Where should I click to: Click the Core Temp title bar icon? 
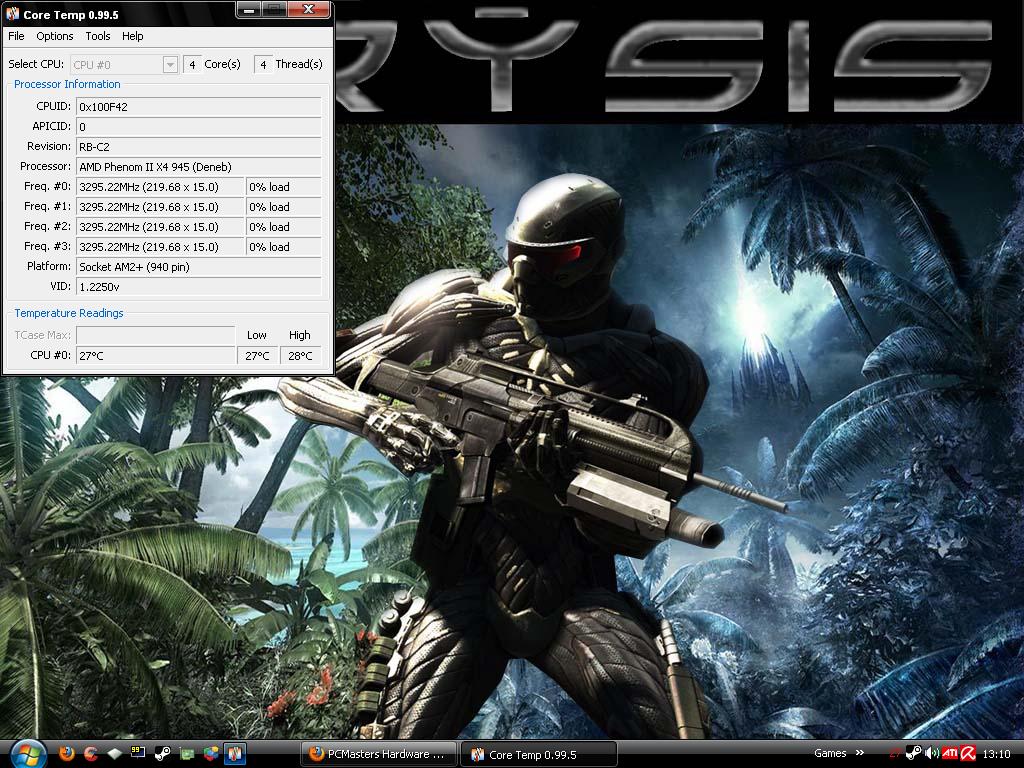pos(12,14)
